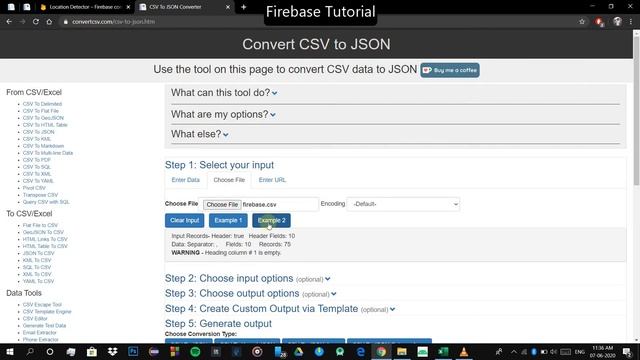
Task: Open the CSV To YAML link
Action: pyautogui.click(x=38, y=180)
